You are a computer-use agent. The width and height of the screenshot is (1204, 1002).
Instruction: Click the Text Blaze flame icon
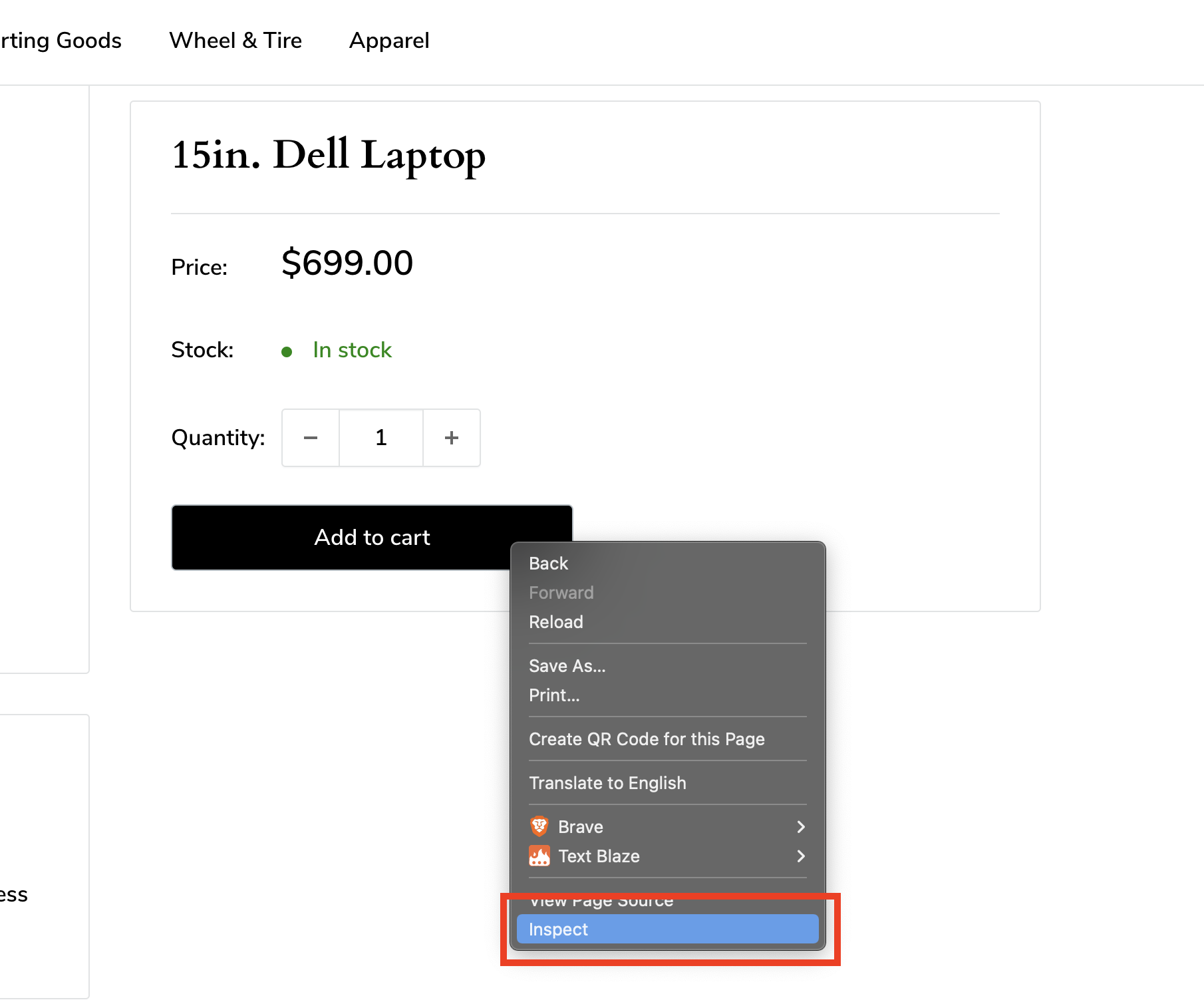539,856
